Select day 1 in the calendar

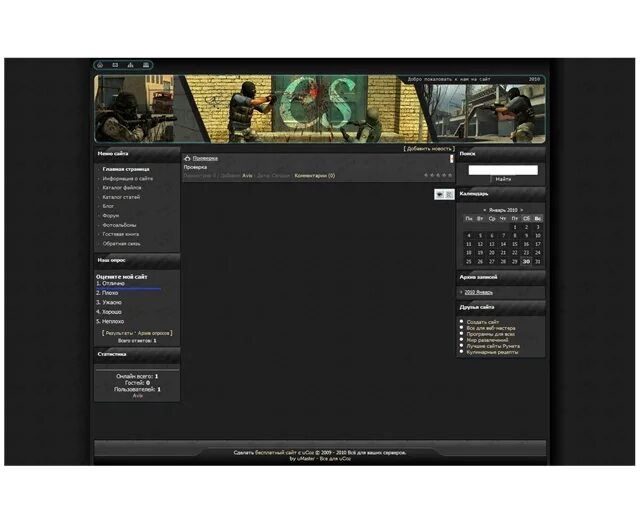[515, 227]
